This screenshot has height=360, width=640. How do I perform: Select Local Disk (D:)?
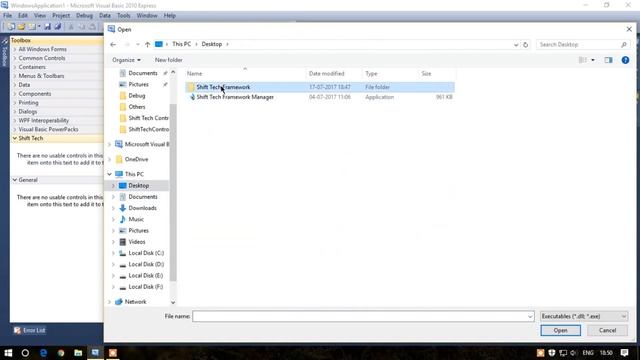click(146, 264)
